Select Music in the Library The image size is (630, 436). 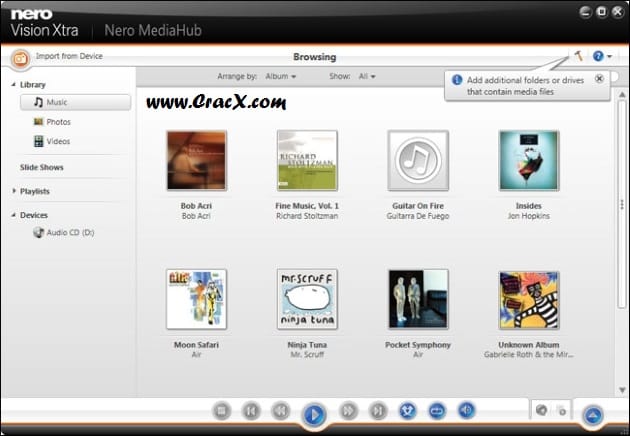coord(76,102)
